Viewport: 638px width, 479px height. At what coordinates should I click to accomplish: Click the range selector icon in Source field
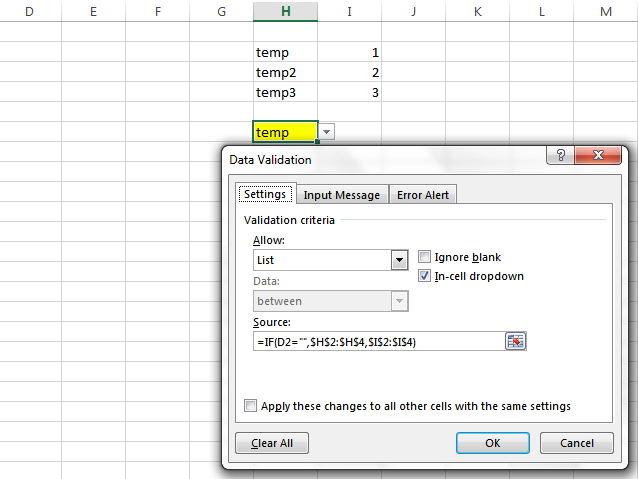515,341
